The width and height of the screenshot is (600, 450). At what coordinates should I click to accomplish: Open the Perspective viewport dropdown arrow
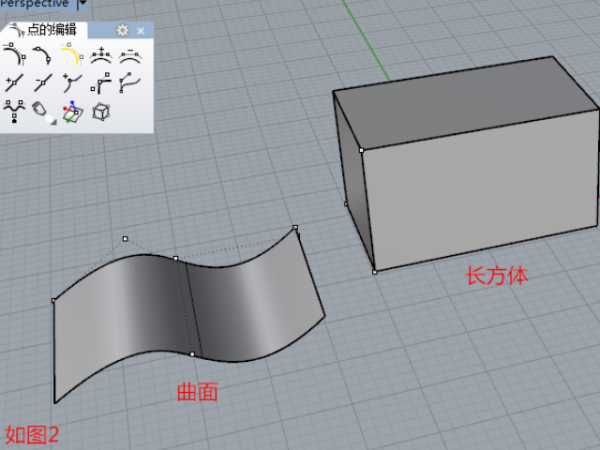point(82,5)
